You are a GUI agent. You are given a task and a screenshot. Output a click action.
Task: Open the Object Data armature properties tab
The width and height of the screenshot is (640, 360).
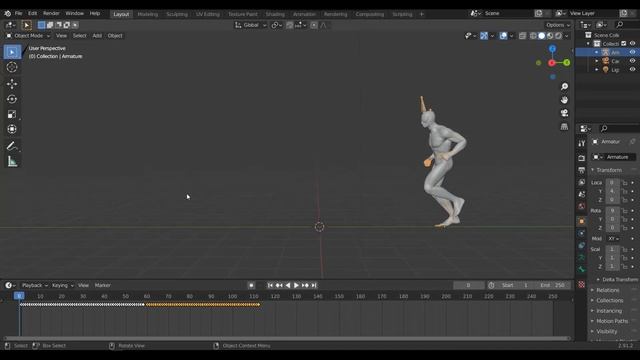(582, 258)
